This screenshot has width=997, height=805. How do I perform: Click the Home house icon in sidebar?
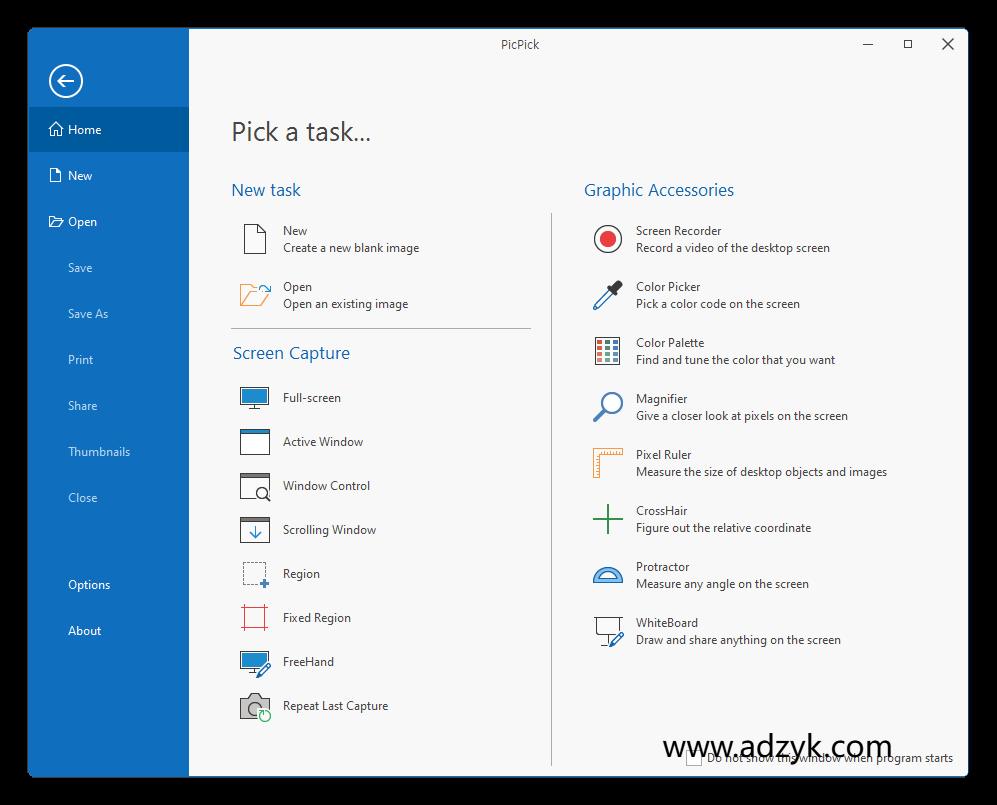(x=56, y=130)
